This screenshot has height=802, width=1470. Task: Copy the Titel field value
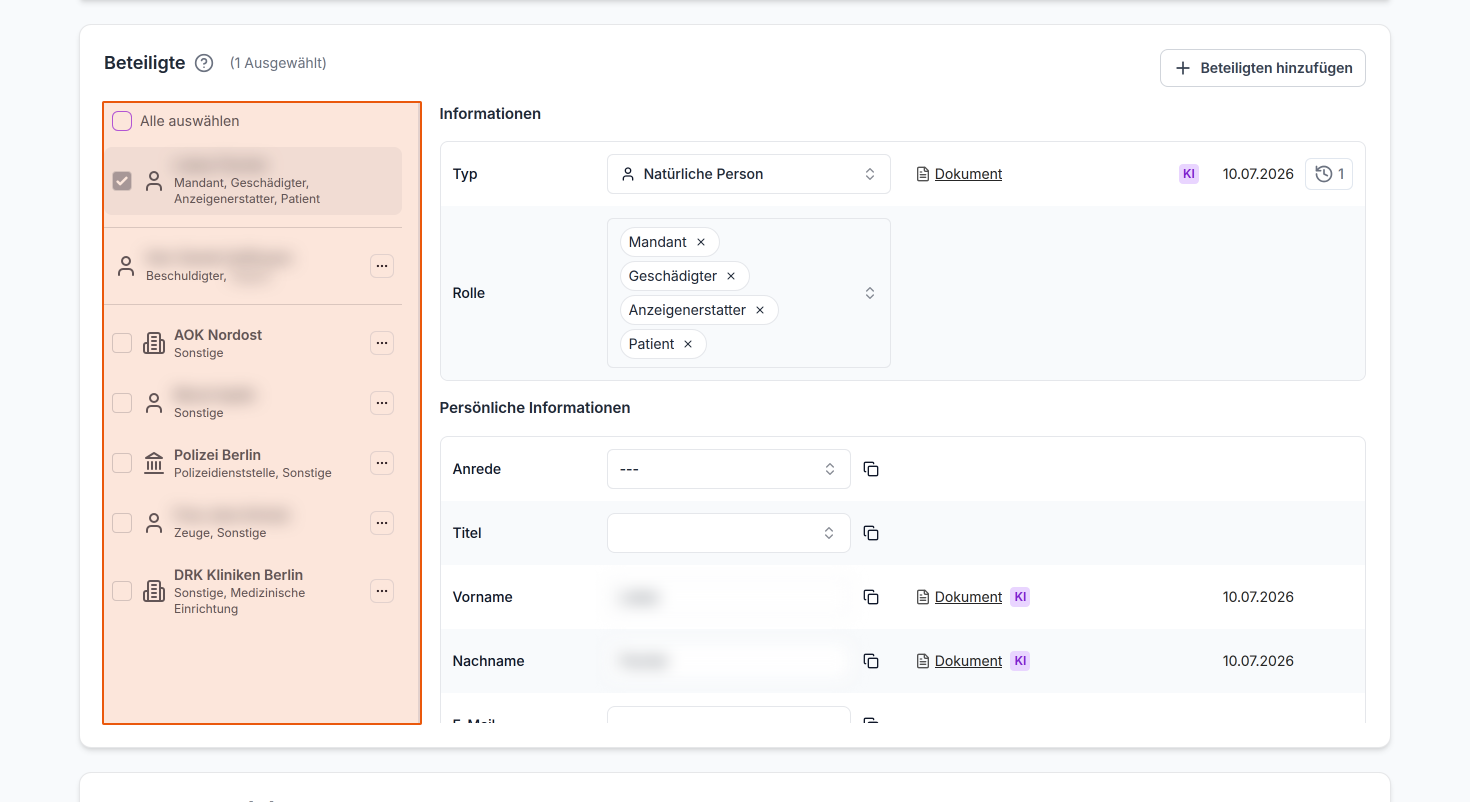coord(871,533)
